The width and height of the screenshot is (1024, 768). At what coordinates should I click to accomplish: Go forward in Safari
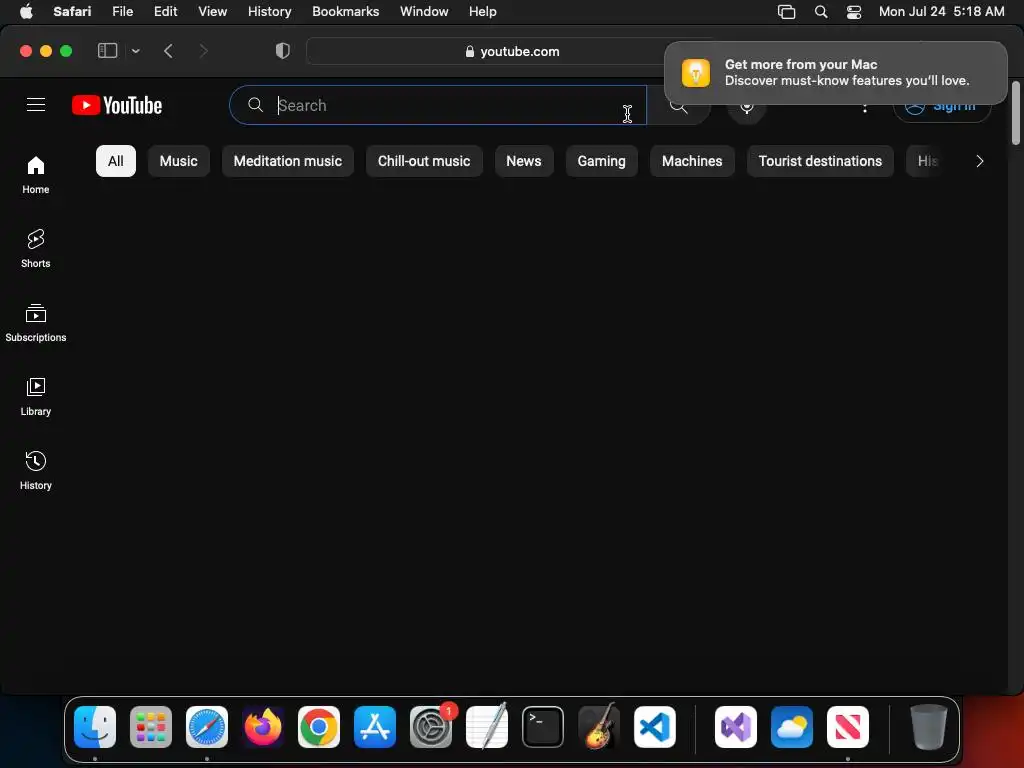click(x=203, y=51)
